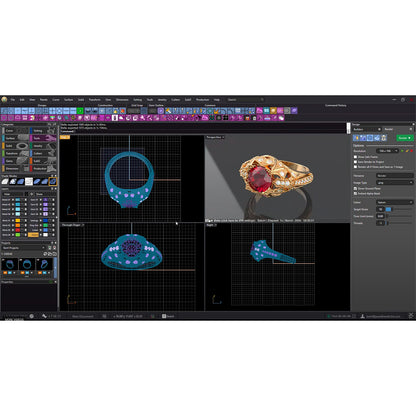The image size is (416, 416).
Task: Select the first ring project thumbnail
Action: point(10,264)
